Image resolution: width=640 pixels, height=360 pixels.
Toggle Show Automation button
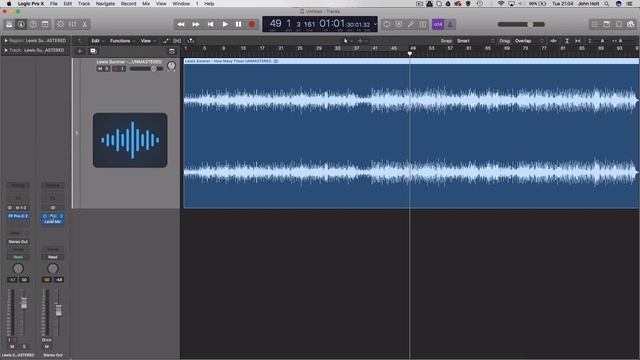tap(166, 41)
